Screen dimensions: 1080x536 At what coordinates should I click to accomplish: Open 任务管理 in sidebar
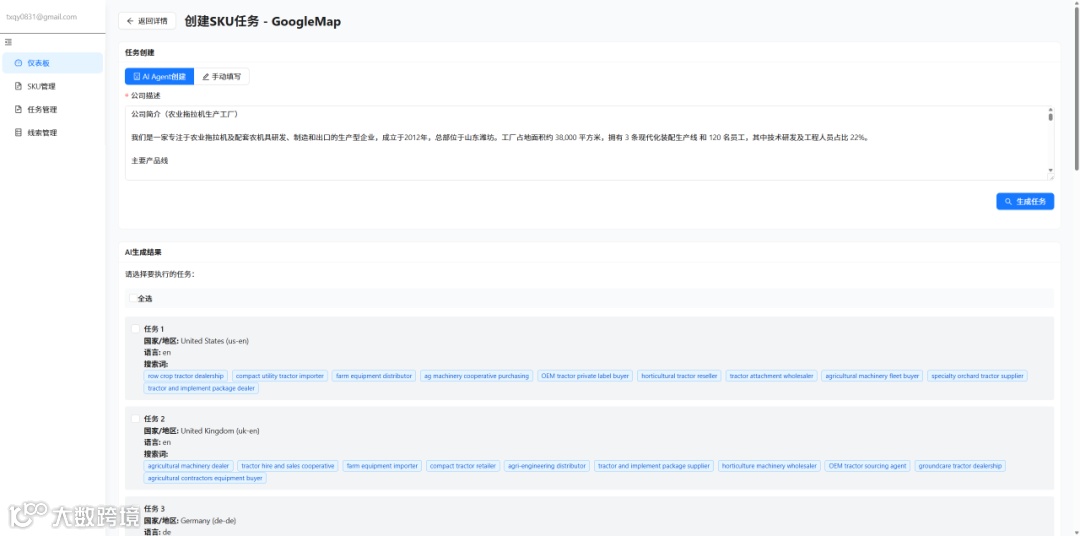click(52, 110)
